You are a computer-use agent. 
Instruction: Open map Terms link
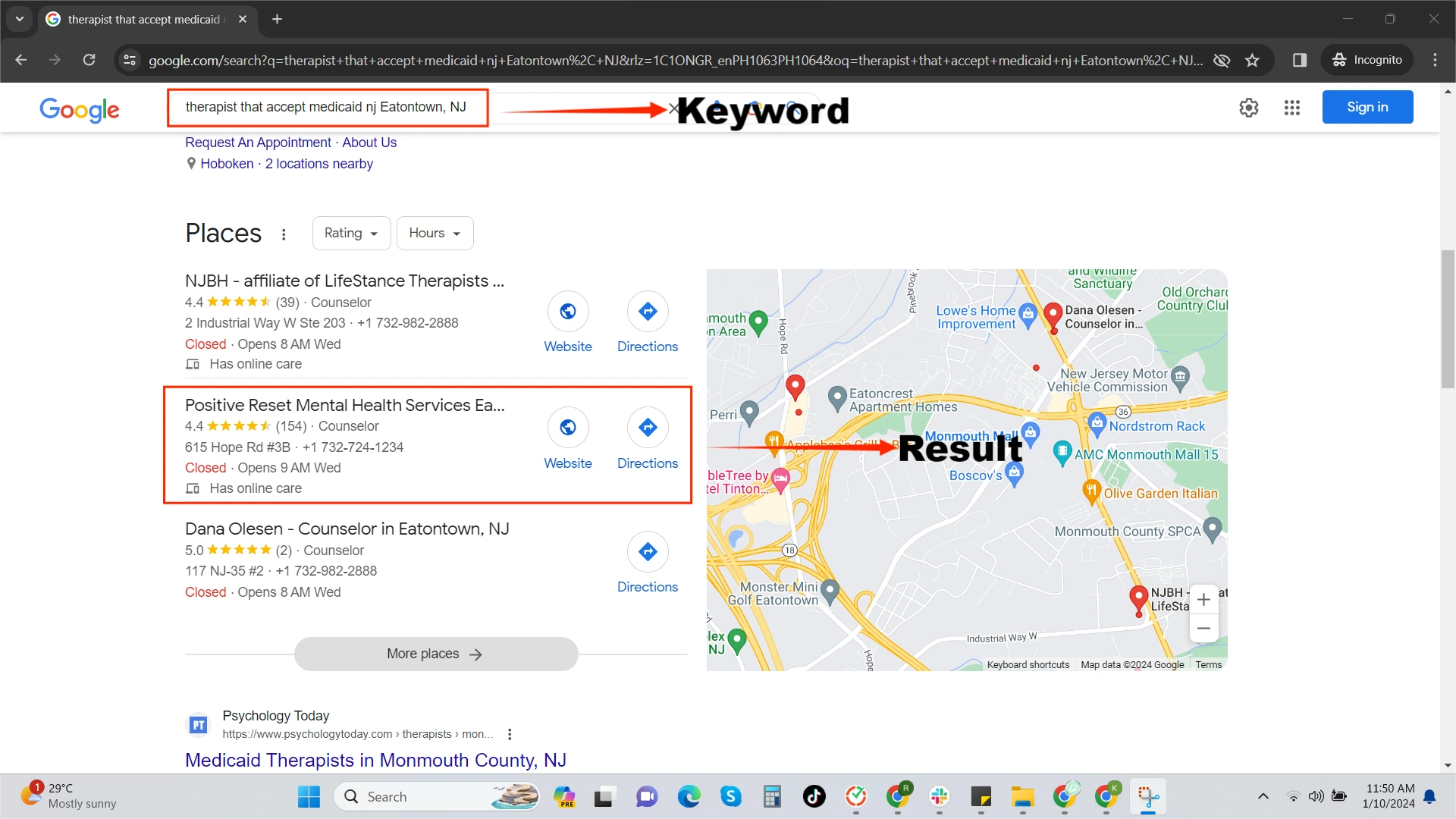point(1209,665)
